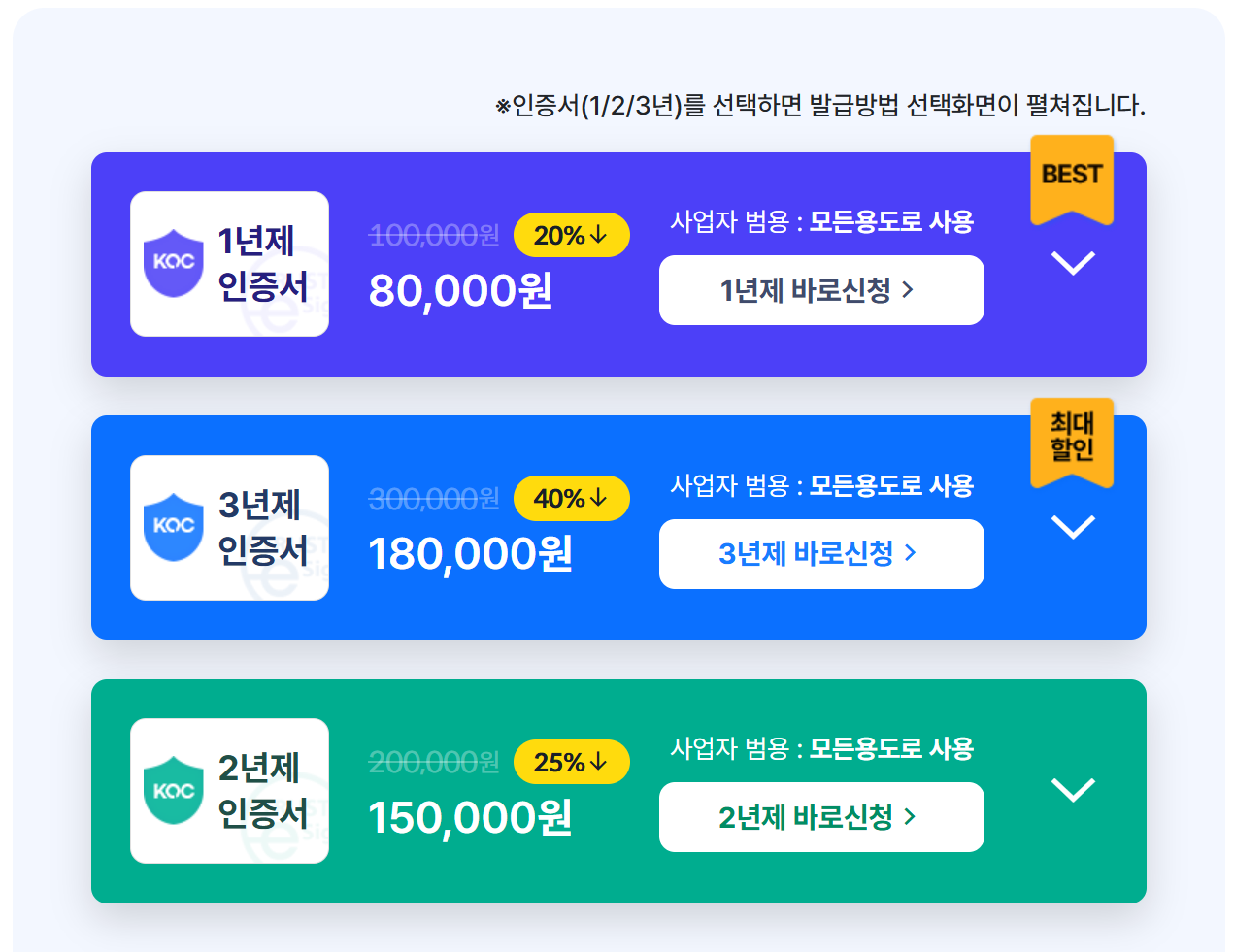
Task: Select the 3년제 인증서 label card
Action: [x=229, y=528]
